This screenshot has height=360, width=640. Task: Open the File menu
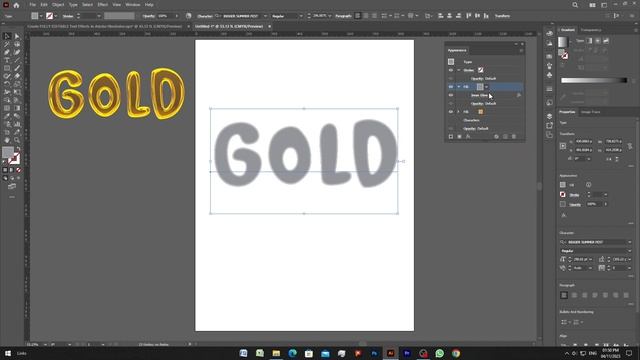click(32, 5)
